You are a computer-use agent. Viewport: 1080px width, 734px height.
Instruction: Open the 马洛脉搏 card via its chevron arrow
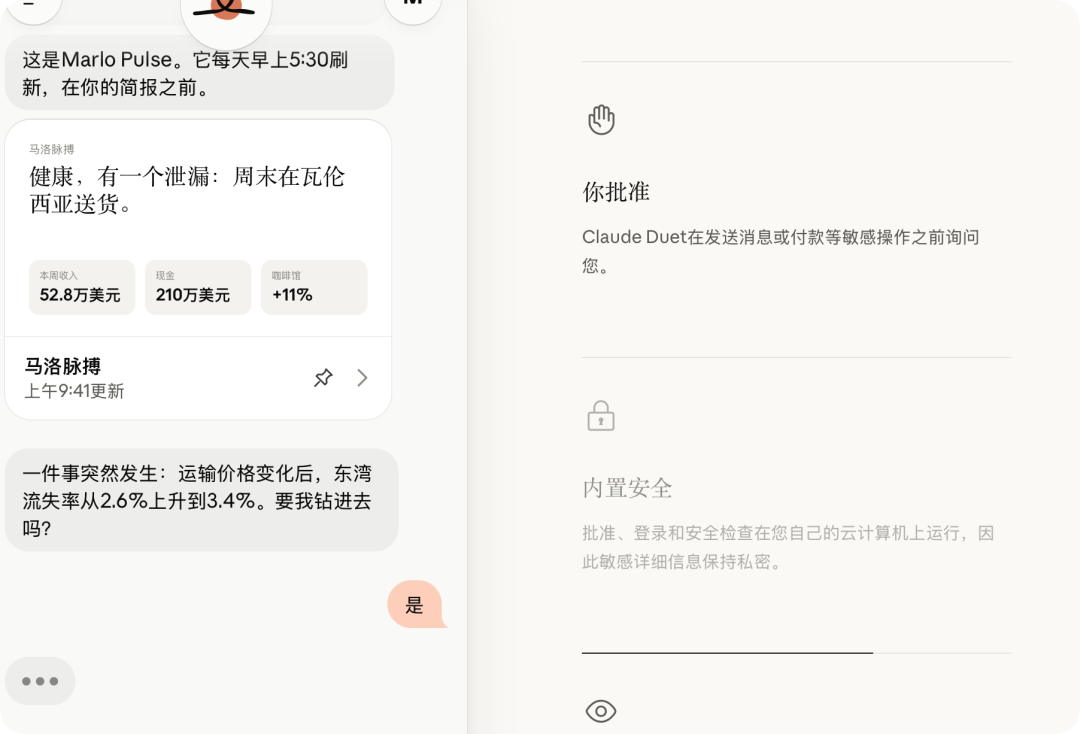362,377
